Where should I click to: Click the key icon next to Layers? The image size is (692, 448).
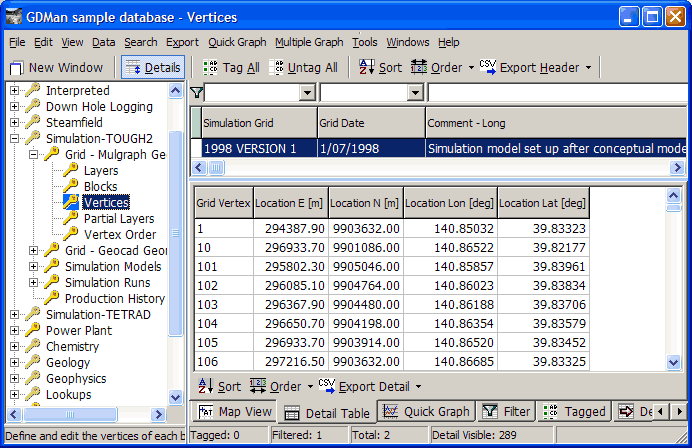point(71,170)
